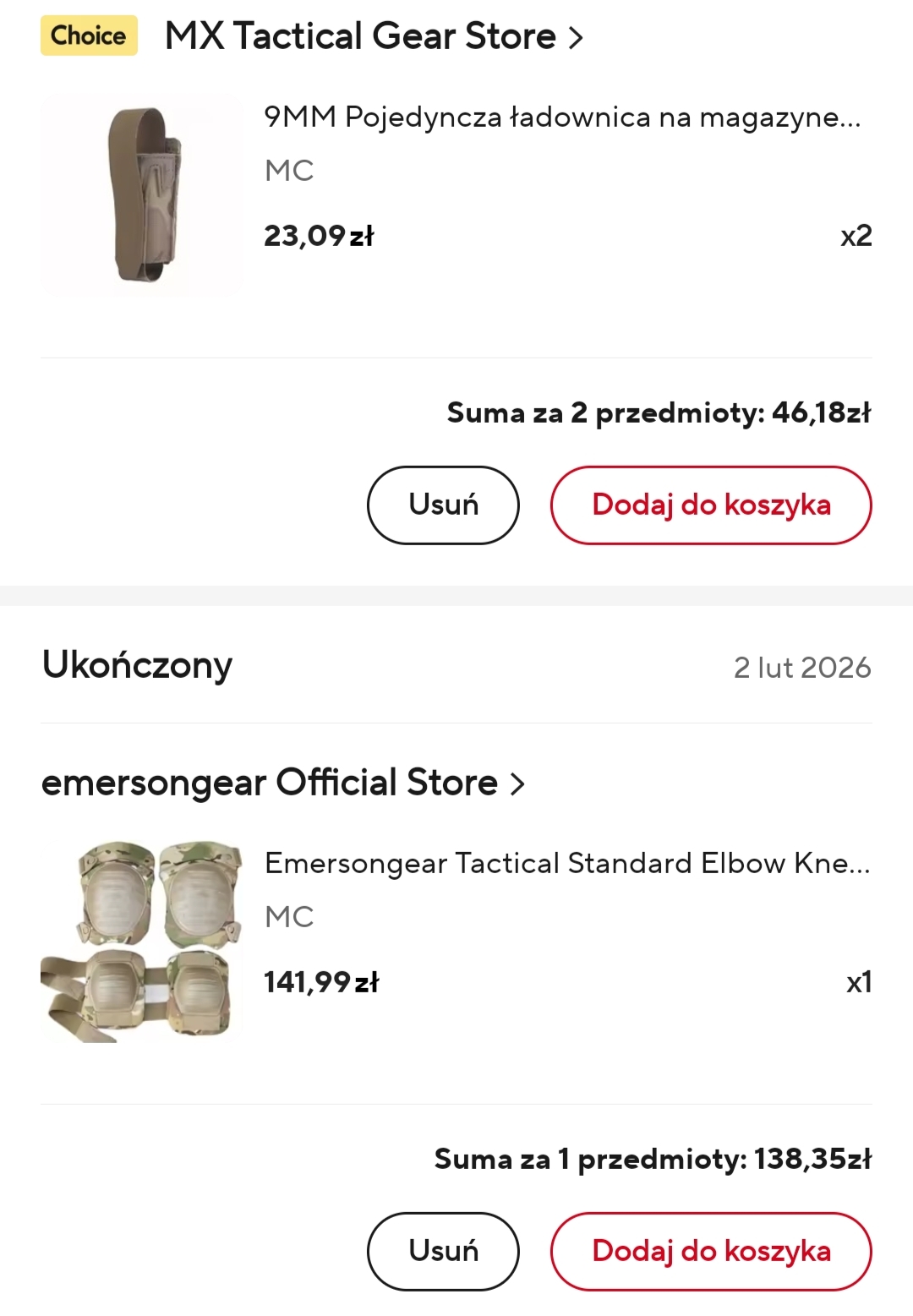Tap the 2 lut 2026 order date

point(801,668)
